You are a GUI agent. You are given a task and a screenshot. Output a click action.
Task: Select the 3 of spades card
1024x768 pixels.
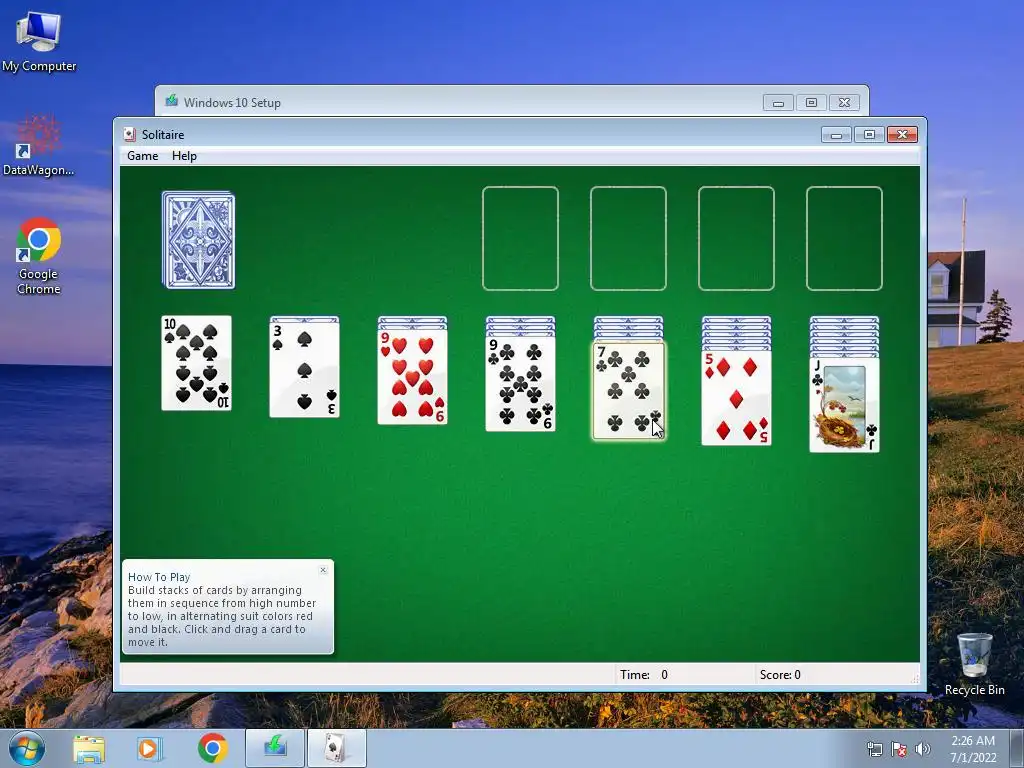304,370
